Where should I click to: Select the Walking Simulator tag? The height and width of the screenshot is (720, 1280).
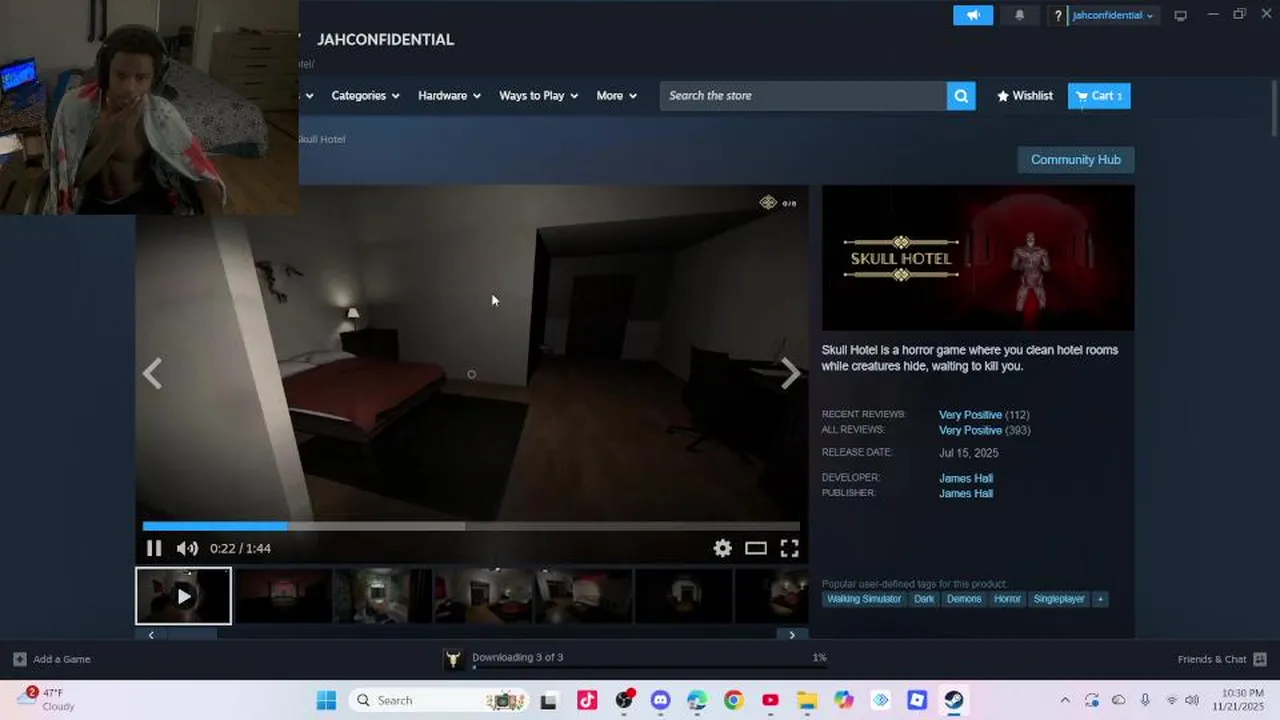point(864,599)
